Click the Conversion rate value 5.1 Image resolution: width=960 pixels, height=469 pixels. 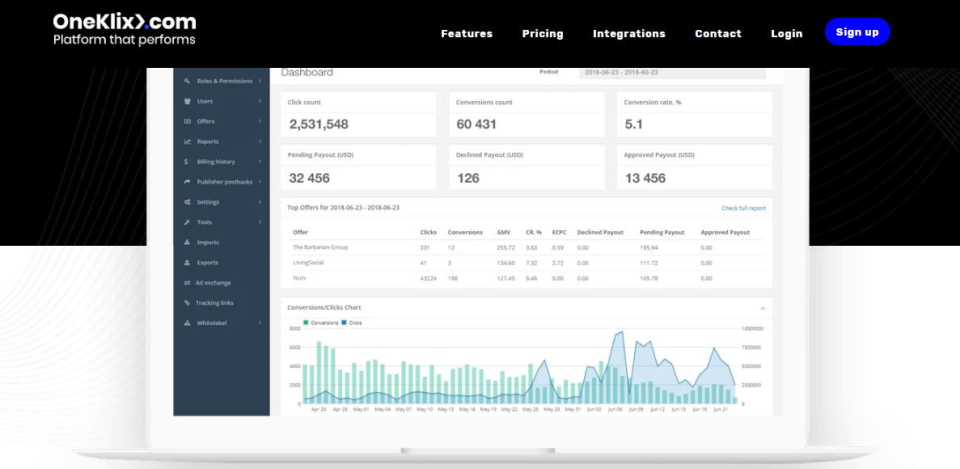[634, 124]
